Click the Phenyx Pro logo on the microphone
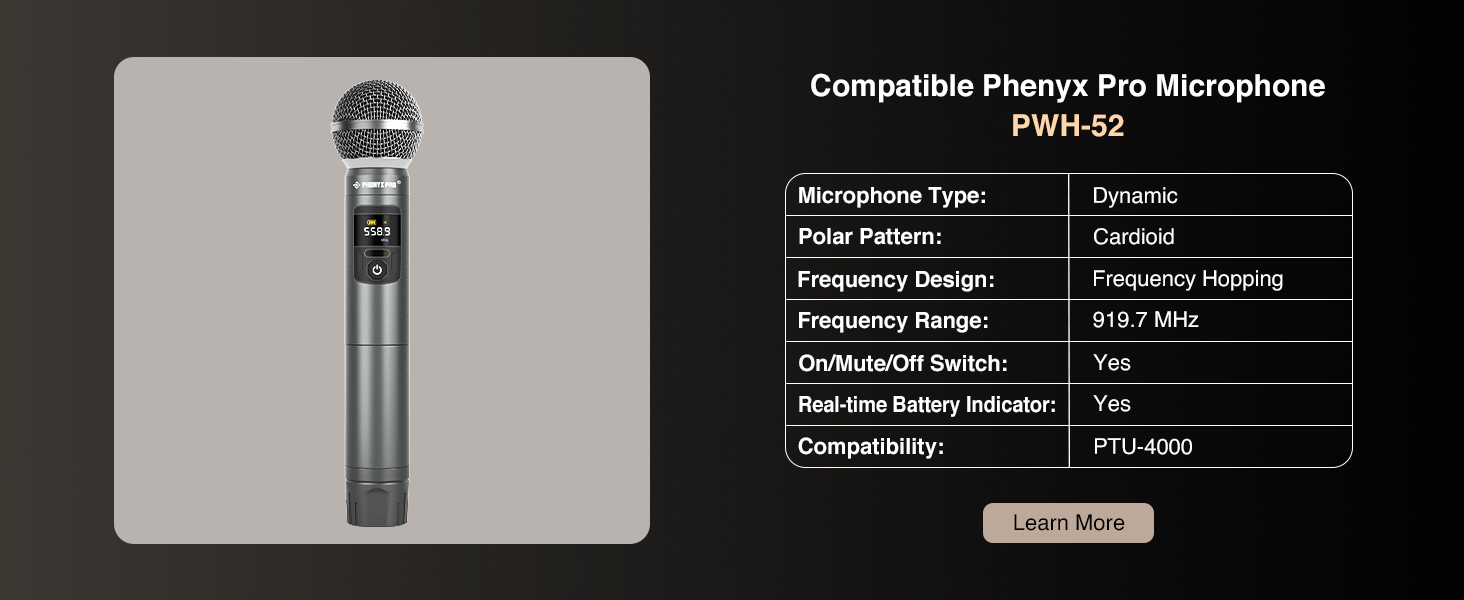The width and height of the screenshot is (1464, 600). (377, 184)
